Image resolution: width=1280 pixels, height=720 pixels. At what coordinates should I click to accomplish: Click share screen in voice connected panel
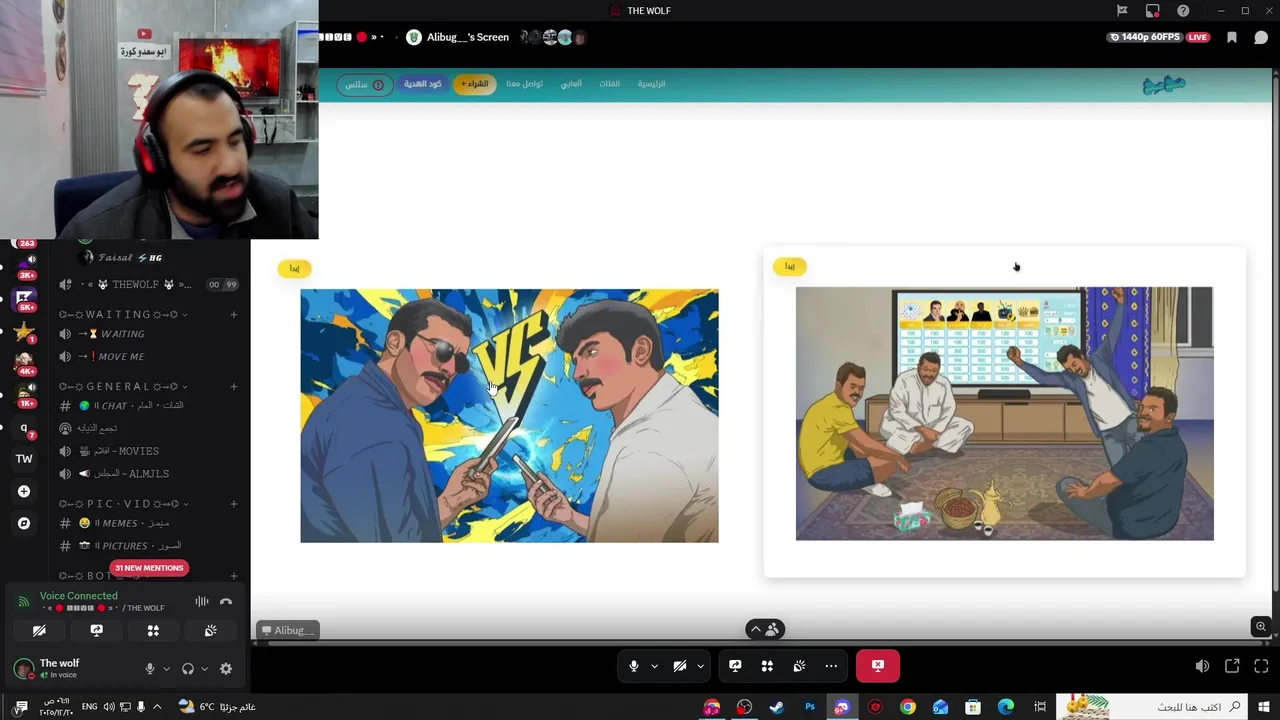pos(96,631)
